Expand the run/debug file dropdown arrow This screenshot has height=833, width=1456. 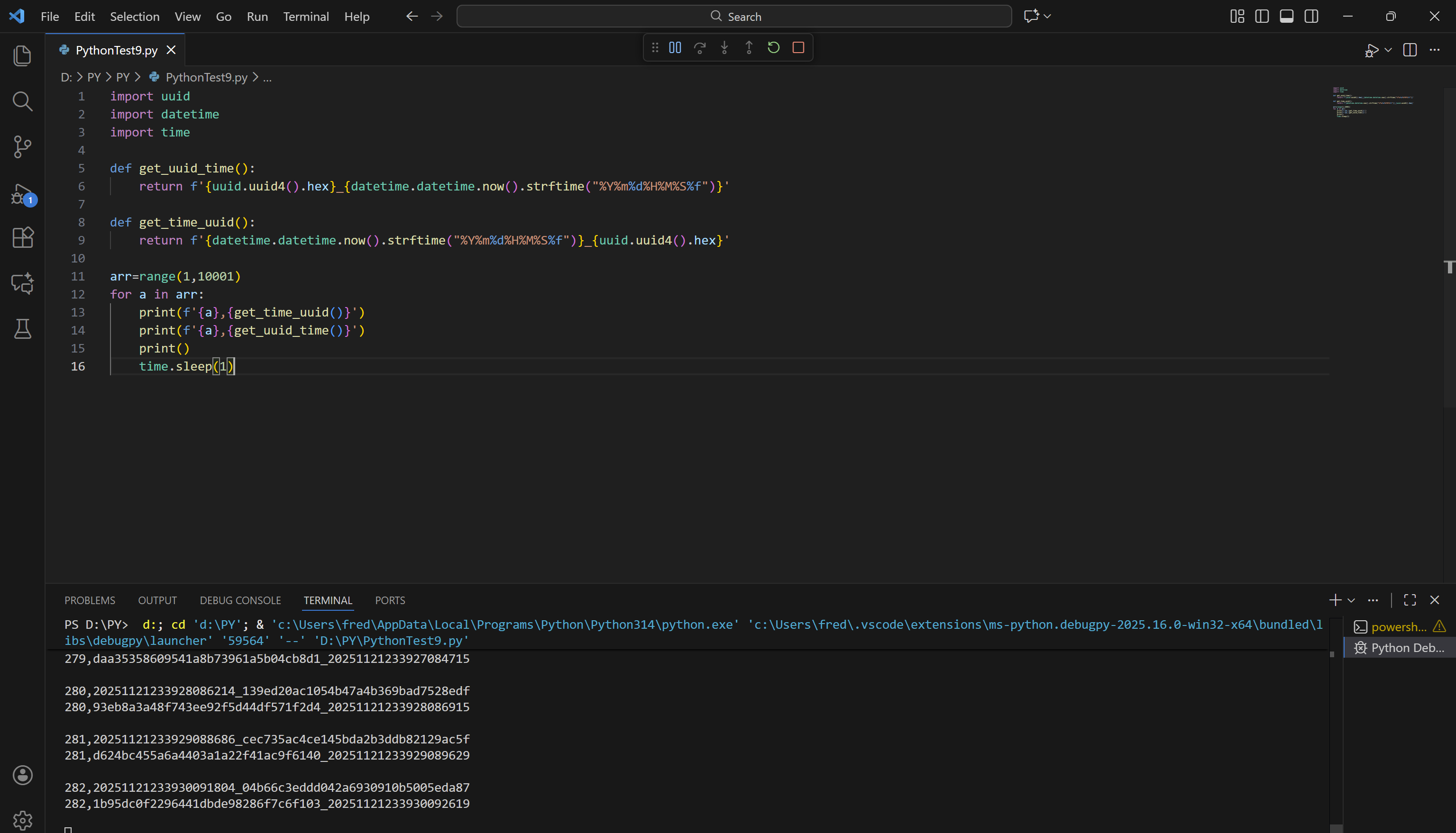(x=1388, y=50)
